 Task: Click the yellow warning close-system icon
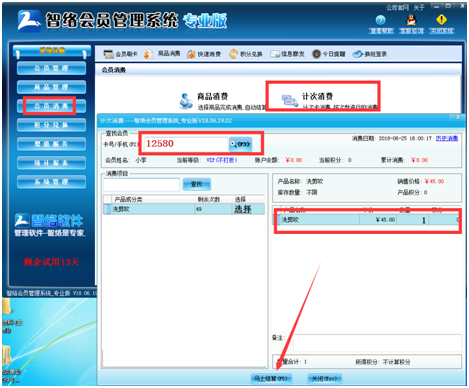[x=441, y=20]
